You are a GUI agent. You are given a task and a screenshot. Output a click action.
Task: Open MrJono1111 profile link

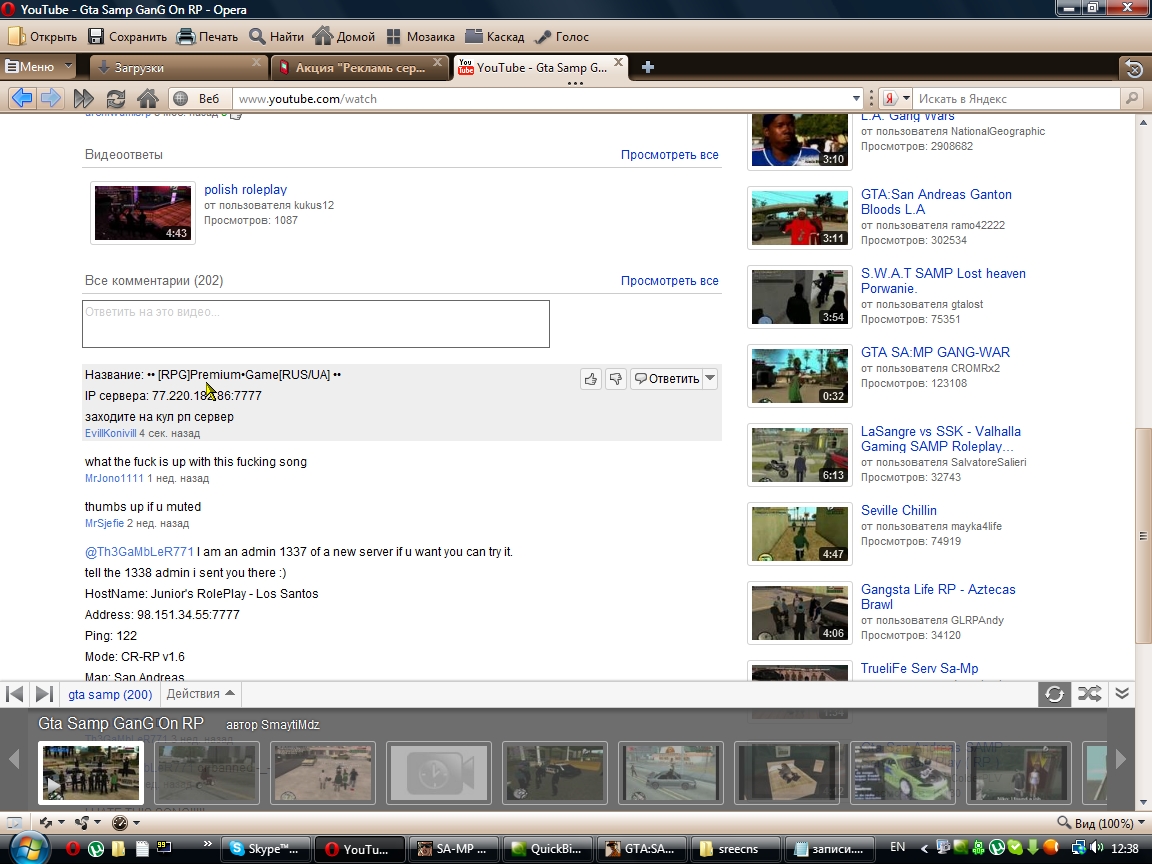tap(114, 478)
